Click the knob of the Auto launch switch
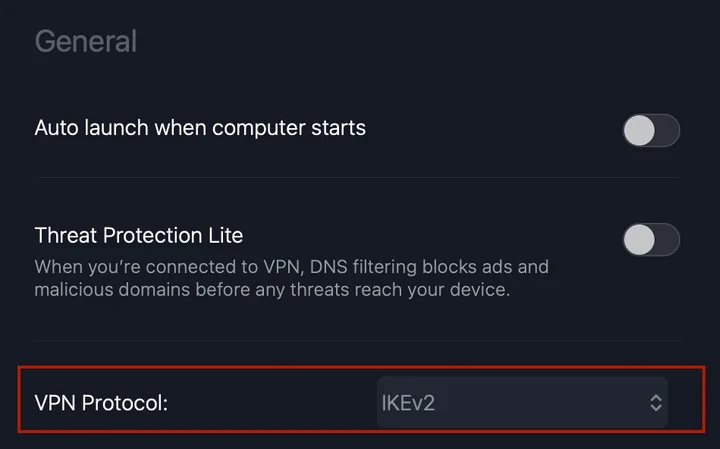The height and width of the screenshot is (449, 720). click(640, 130)
